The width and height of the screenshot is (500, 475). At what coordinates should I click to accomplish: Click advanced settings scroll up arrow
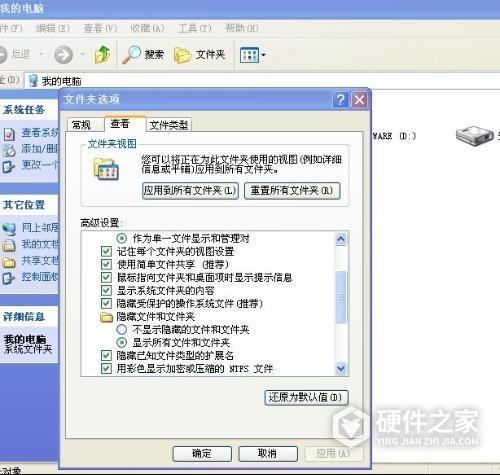[341, 239]
